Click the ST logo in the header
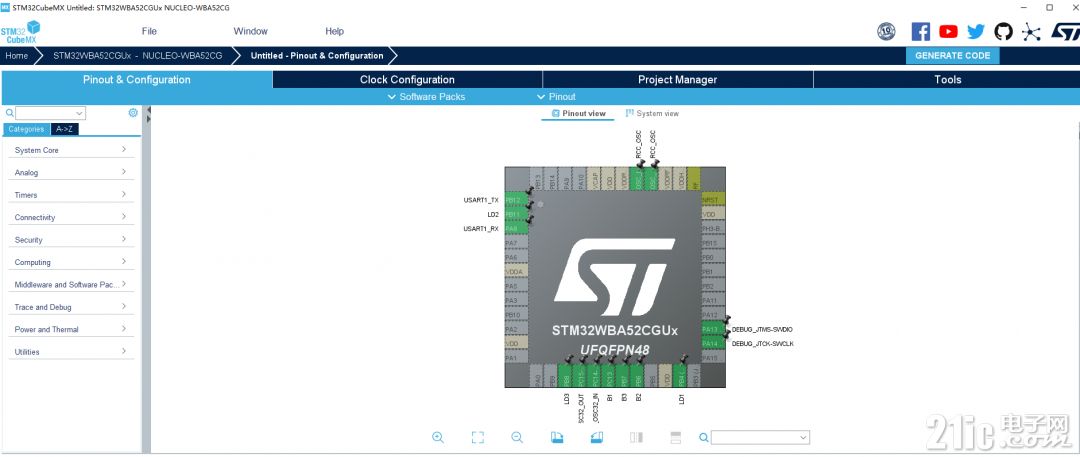Viewport: 1080px width, 457px height. point(1064,31)
